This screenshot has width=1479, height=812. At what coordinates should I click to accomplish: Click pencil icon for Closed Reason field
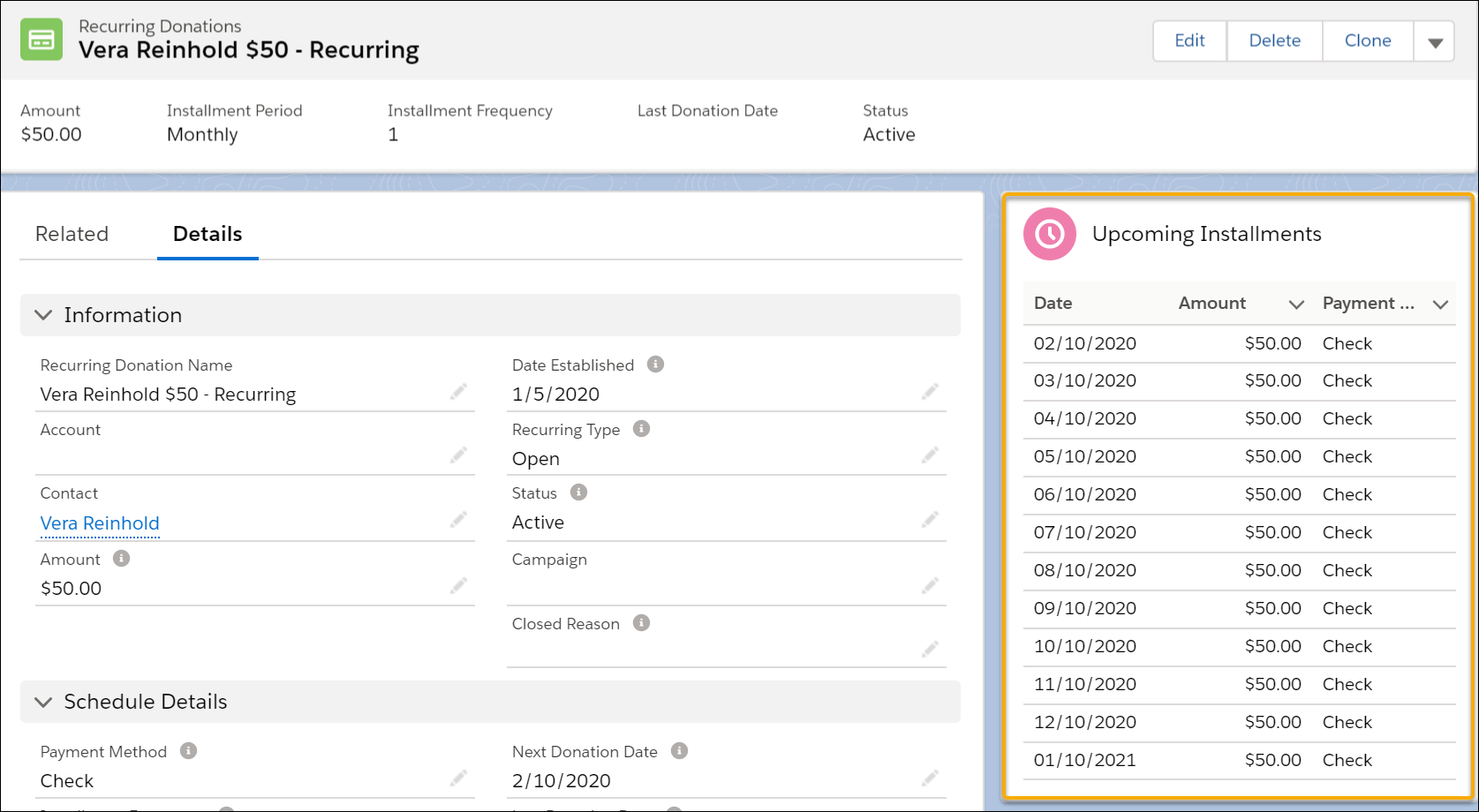(930, 650)
